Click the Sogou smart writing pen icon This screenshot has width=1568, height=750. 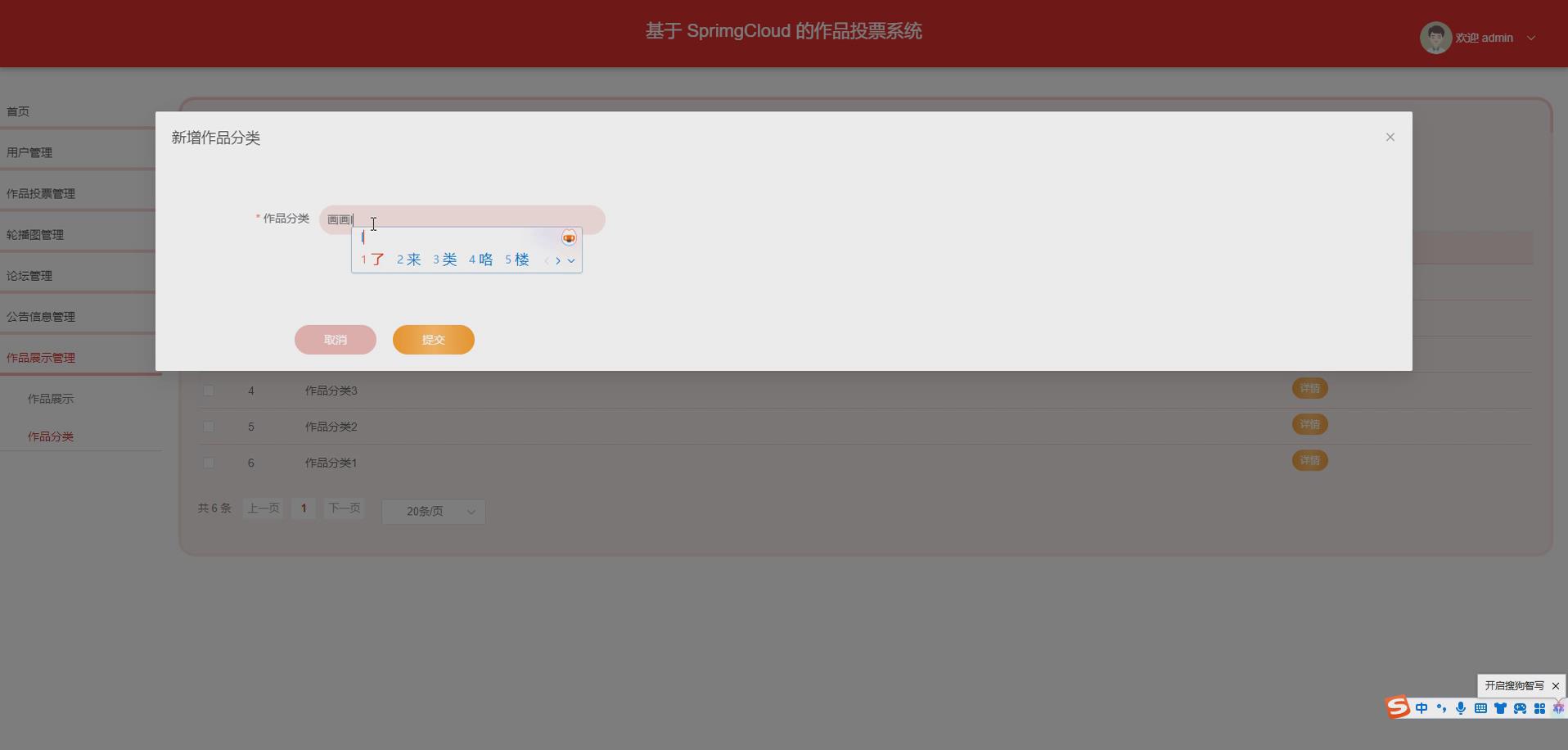point(1558,708)
